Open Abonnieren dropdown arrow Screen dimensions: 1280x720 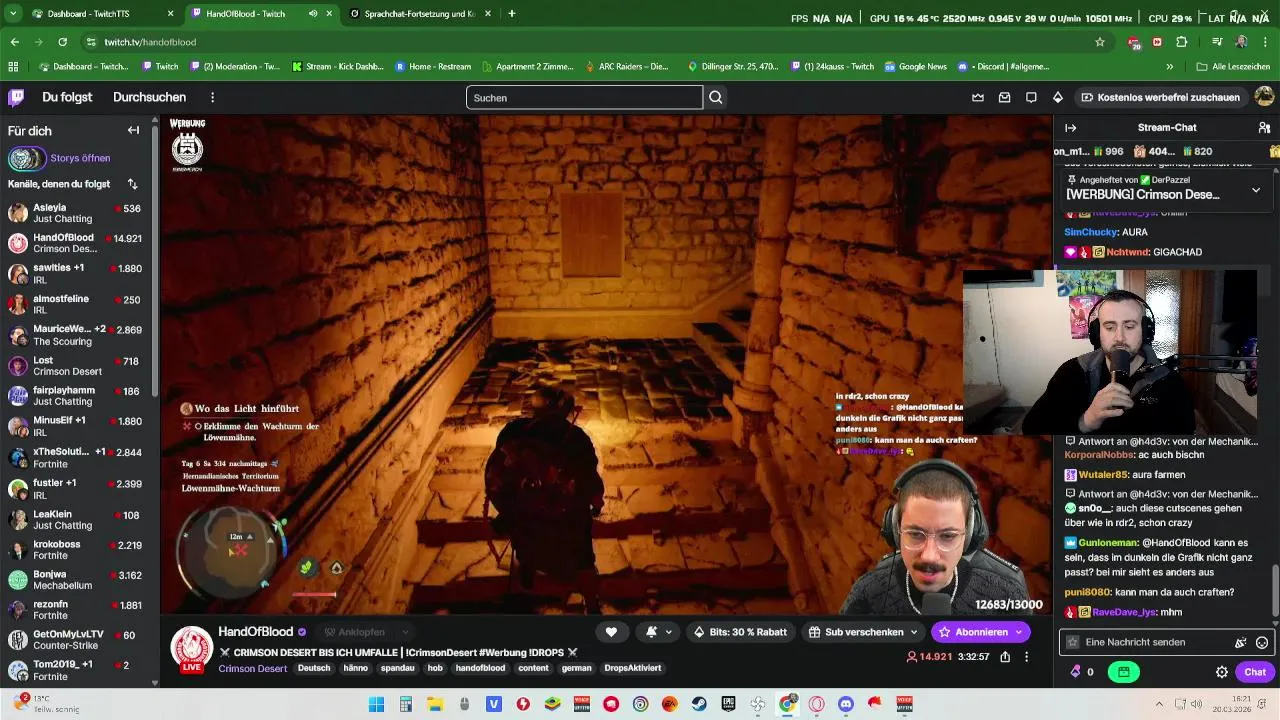(x=1019, y=632)
